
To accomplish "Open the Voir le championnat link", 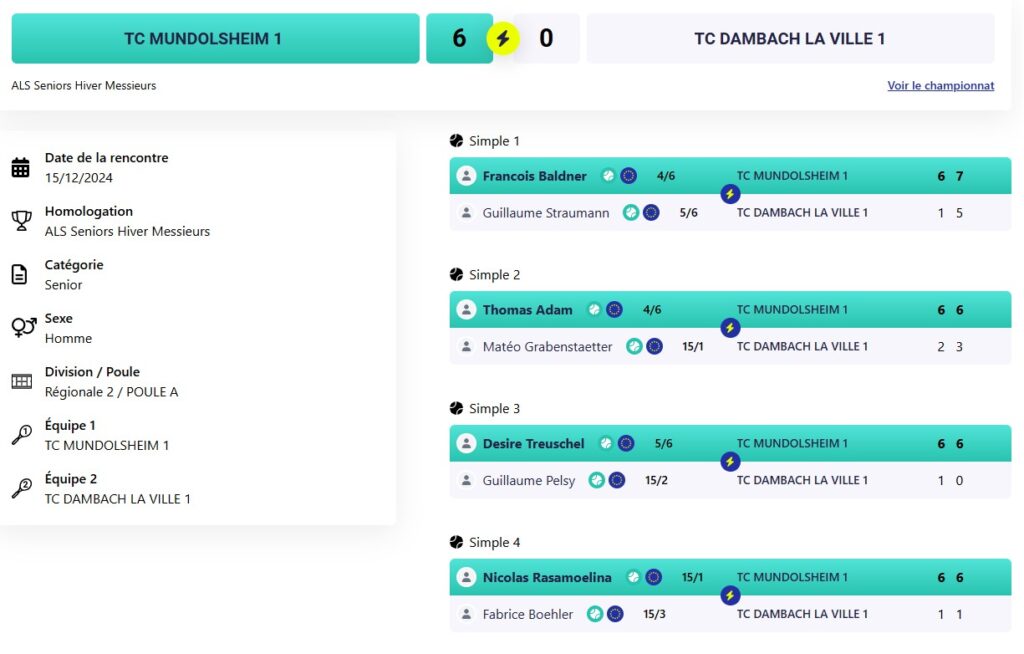I will (x=940, y=86).
